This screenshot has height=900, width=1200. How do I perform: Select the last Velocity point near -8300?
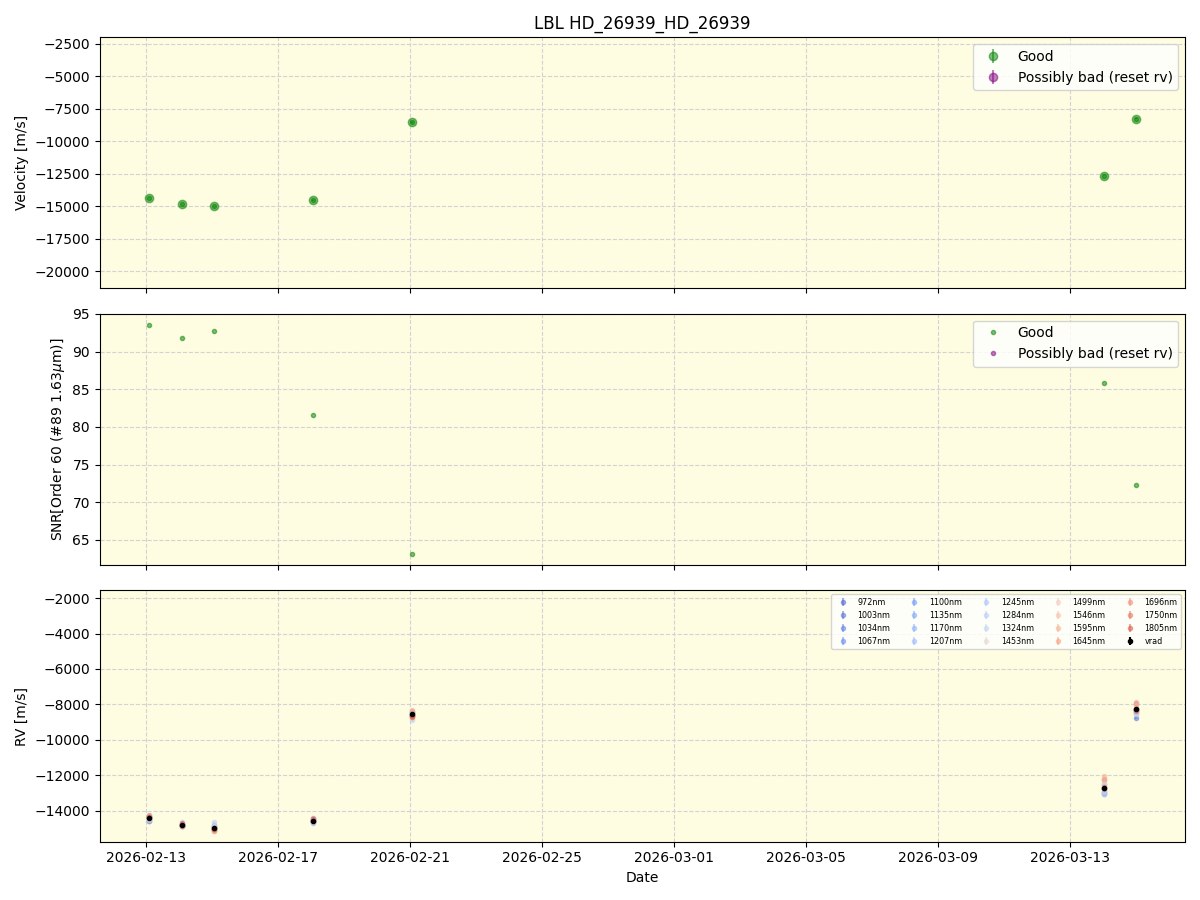[1136, 119]
